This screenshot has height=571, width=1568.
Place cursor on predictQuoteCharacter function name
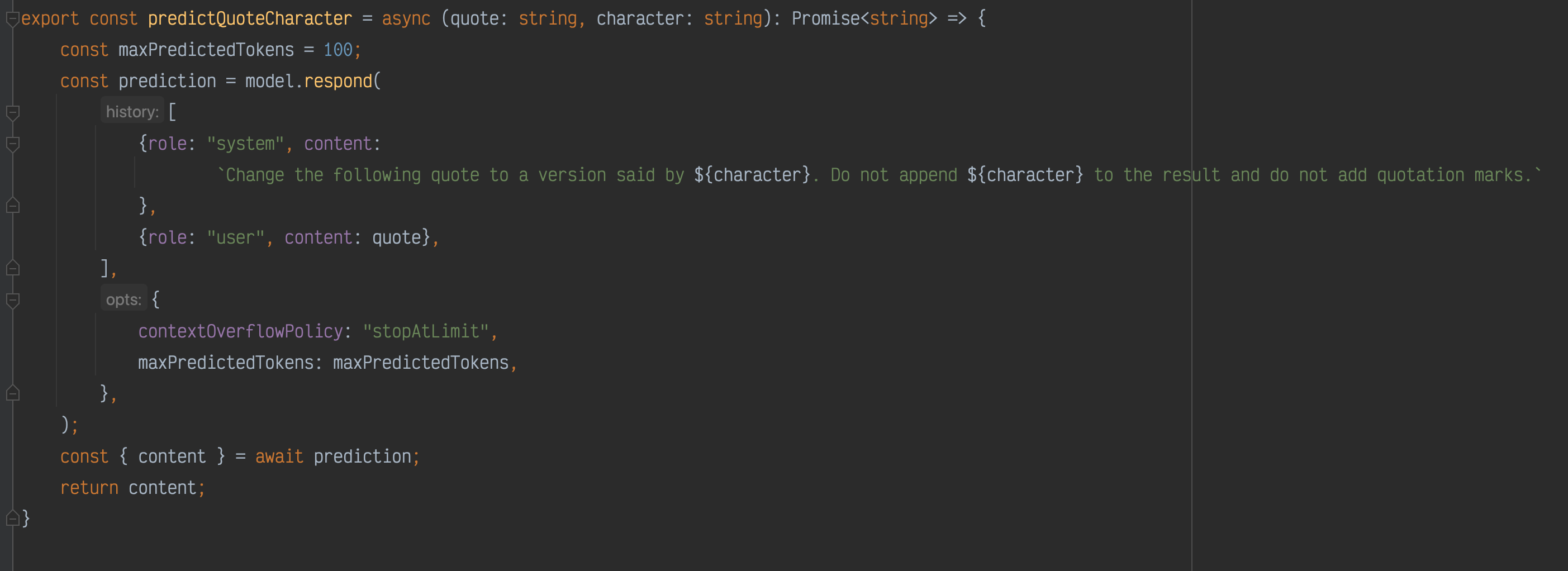click(250, 18)
